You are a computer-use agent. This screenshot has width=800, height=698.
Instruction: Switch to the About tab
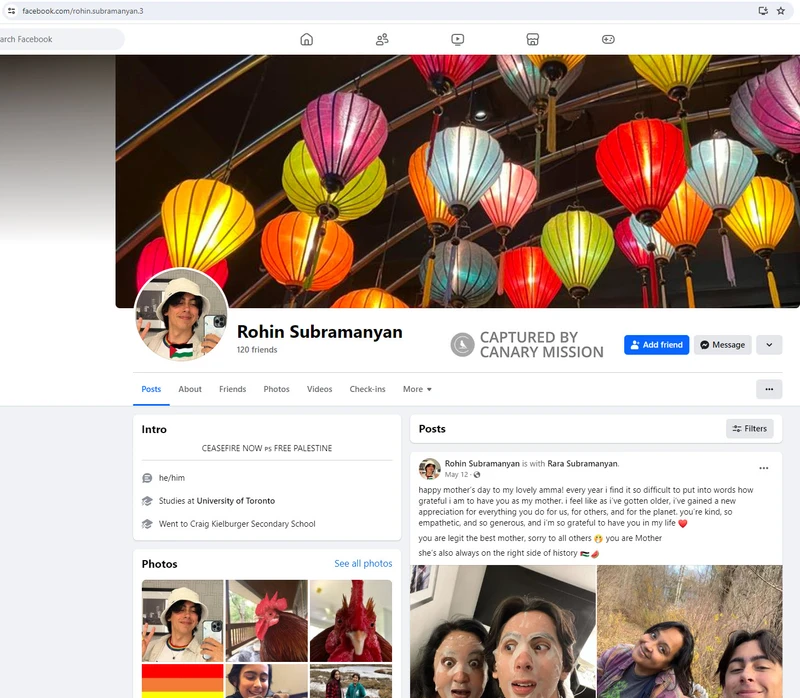190,389
